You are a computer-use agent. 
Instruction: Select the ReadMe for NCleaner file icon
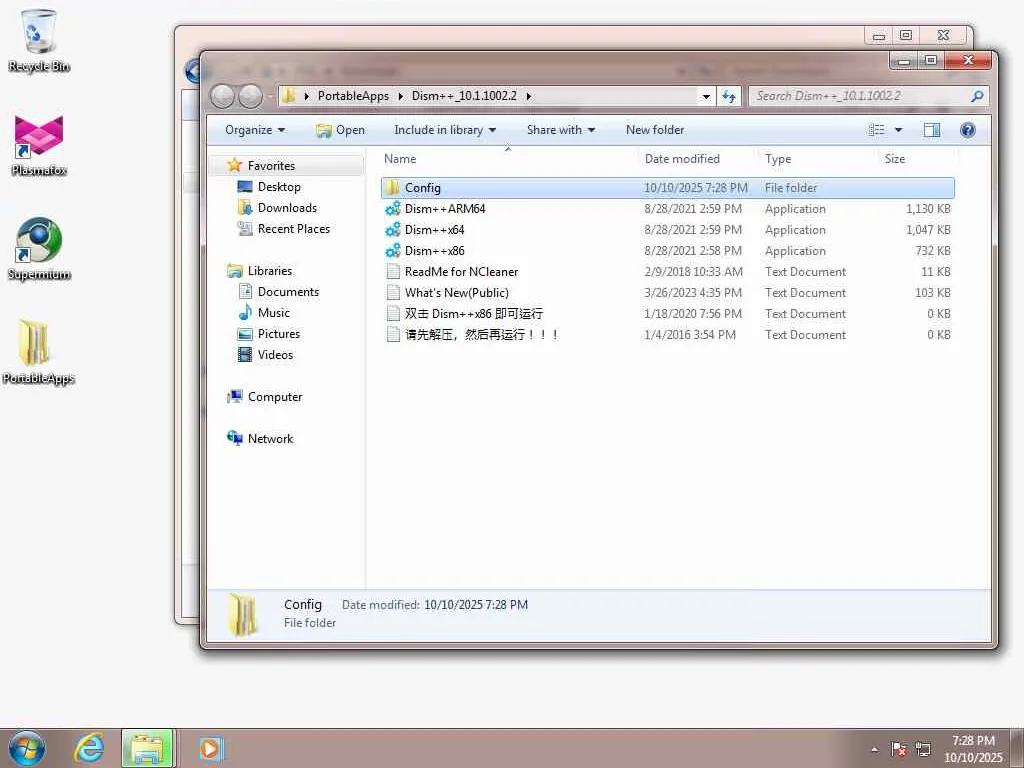(x=392, y=272)
